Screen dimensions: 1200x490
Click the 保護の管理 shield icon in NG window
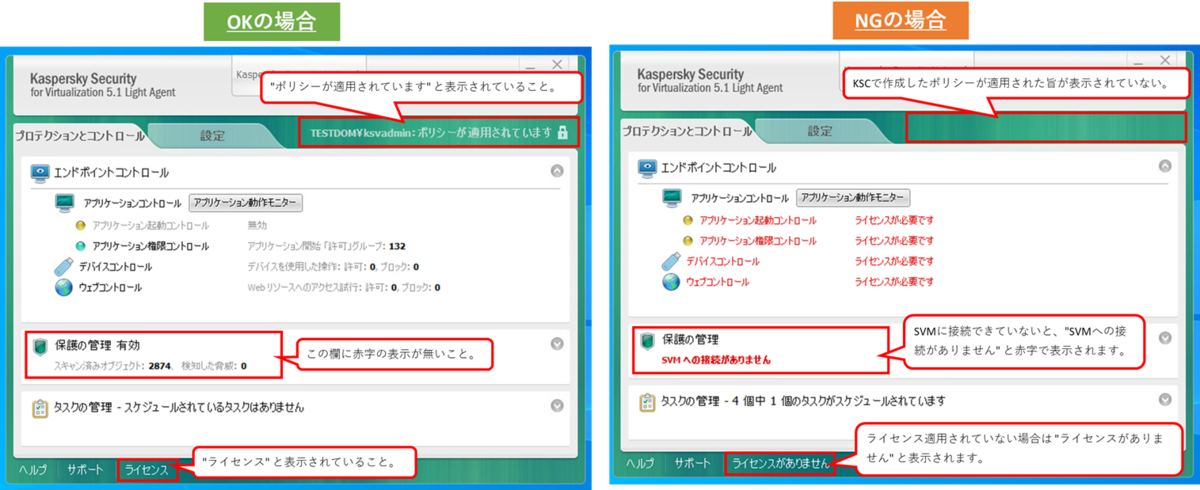(648, 341)
